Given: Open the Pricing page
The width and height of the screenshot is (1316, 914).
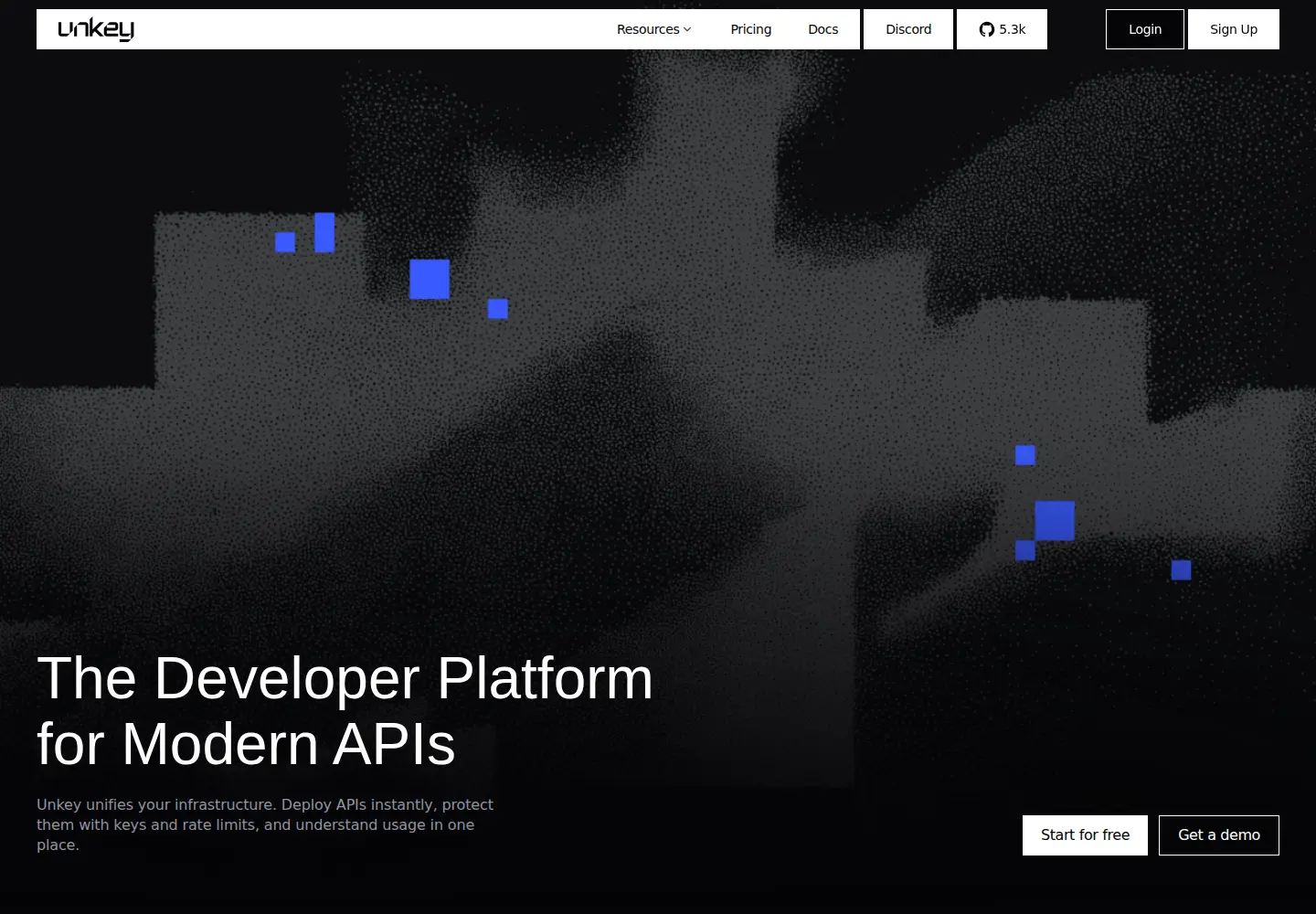Looking at the screenshot, I should (x=751, y=29).
